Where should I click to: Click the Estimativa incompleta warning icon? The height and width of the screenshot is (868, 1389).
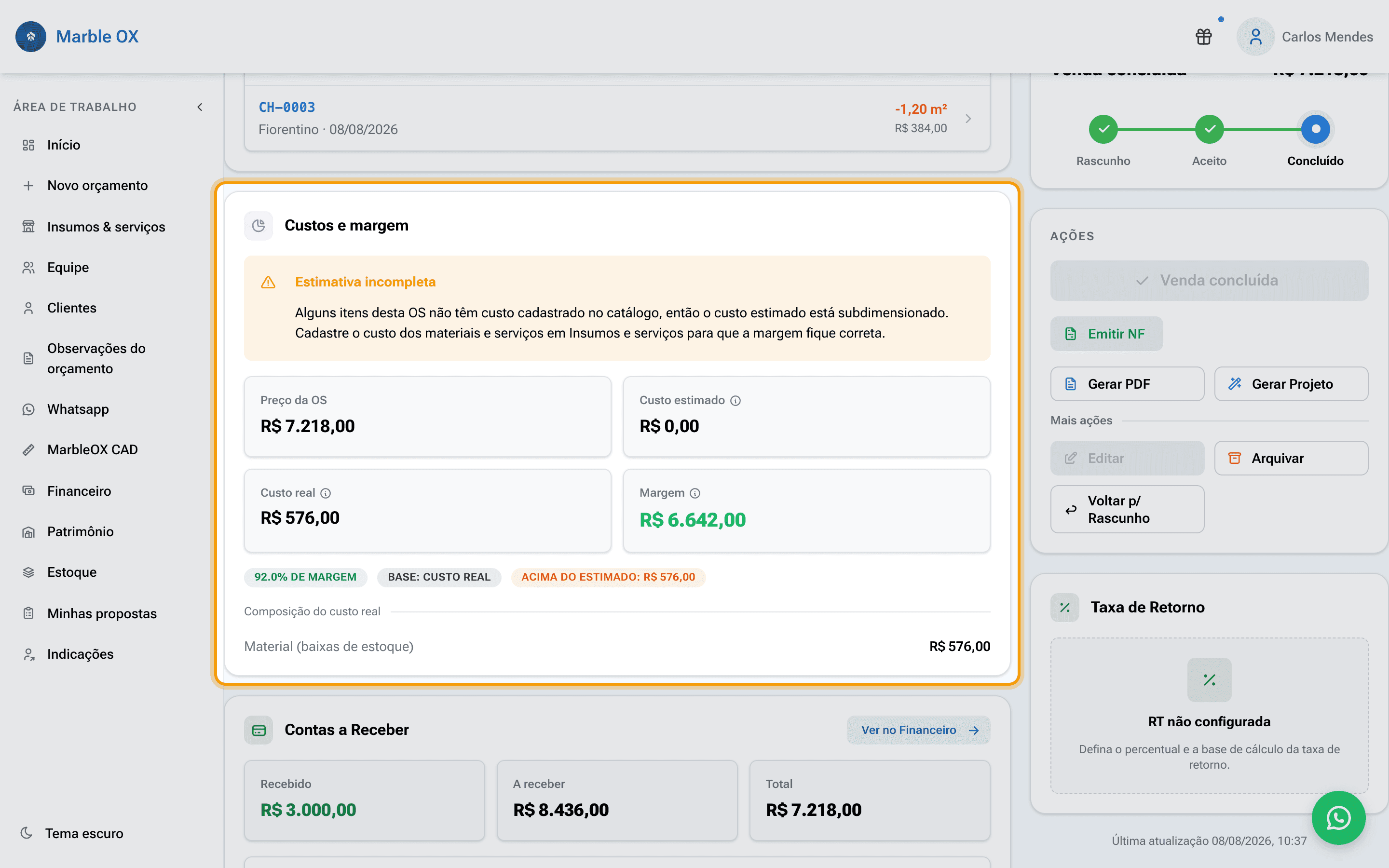[268, 283]
